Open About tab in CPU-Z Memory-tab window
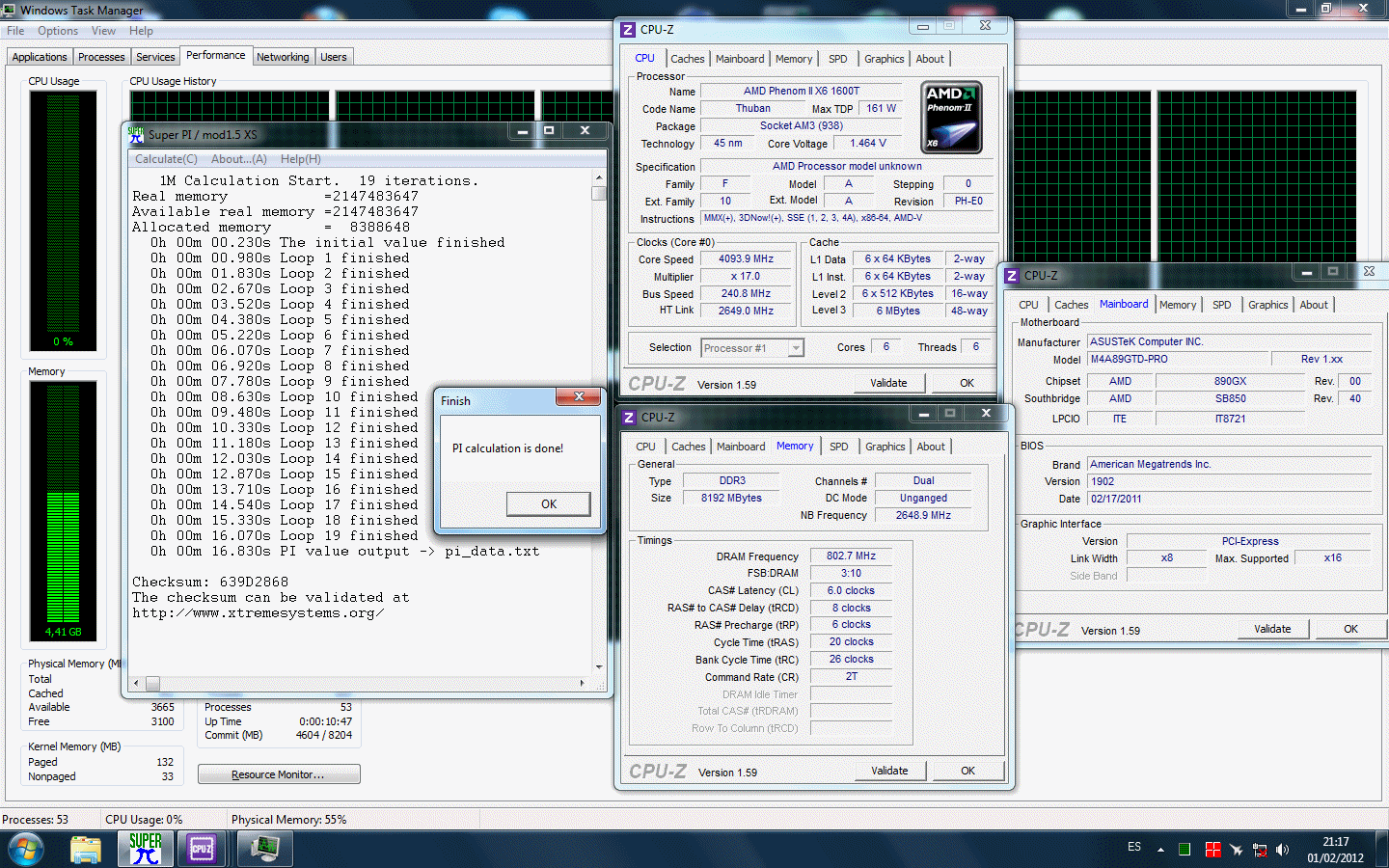Screen dimensions: 1389x868 931,447
